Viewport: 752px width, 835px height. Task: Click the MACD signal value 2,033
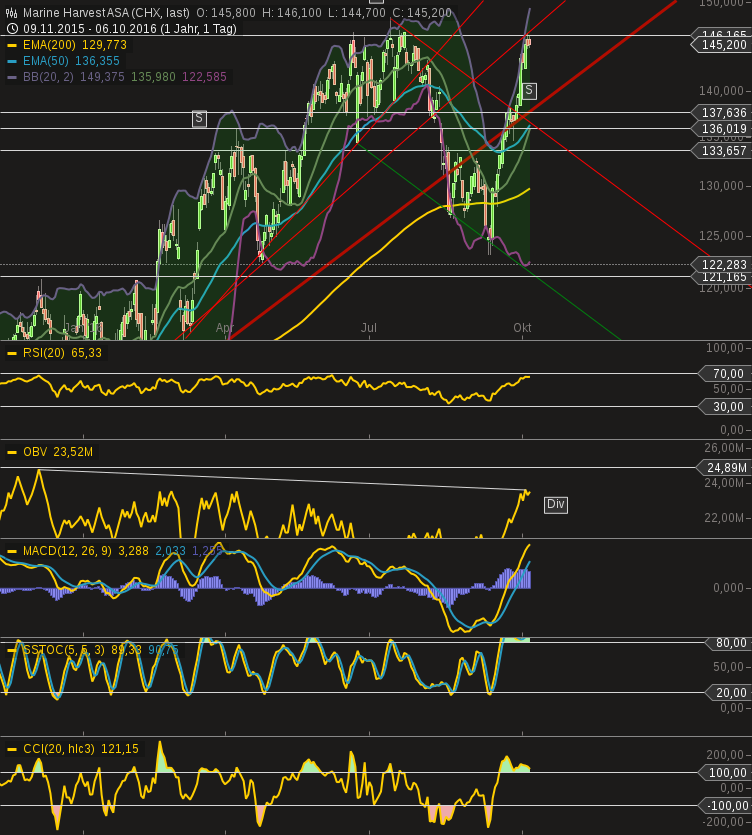pyautogui.click(x=170, y=551)
